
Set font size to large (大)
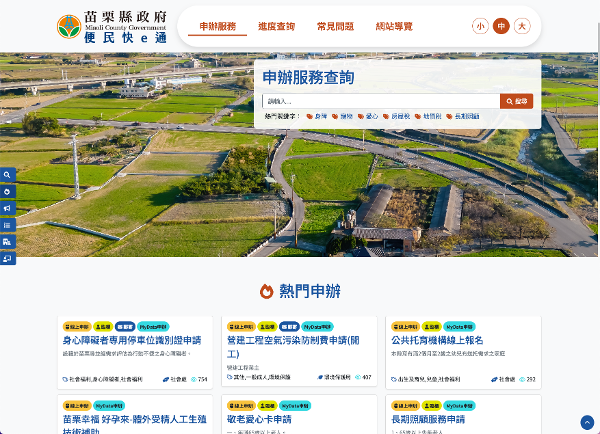click(x=522, y=27)
